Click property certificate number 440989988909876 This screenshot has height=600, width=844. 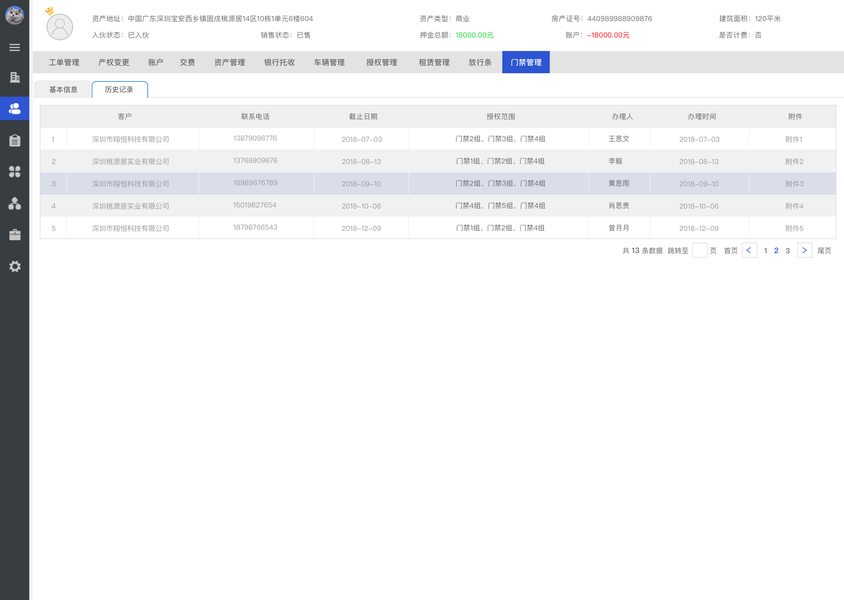[620, 18]
